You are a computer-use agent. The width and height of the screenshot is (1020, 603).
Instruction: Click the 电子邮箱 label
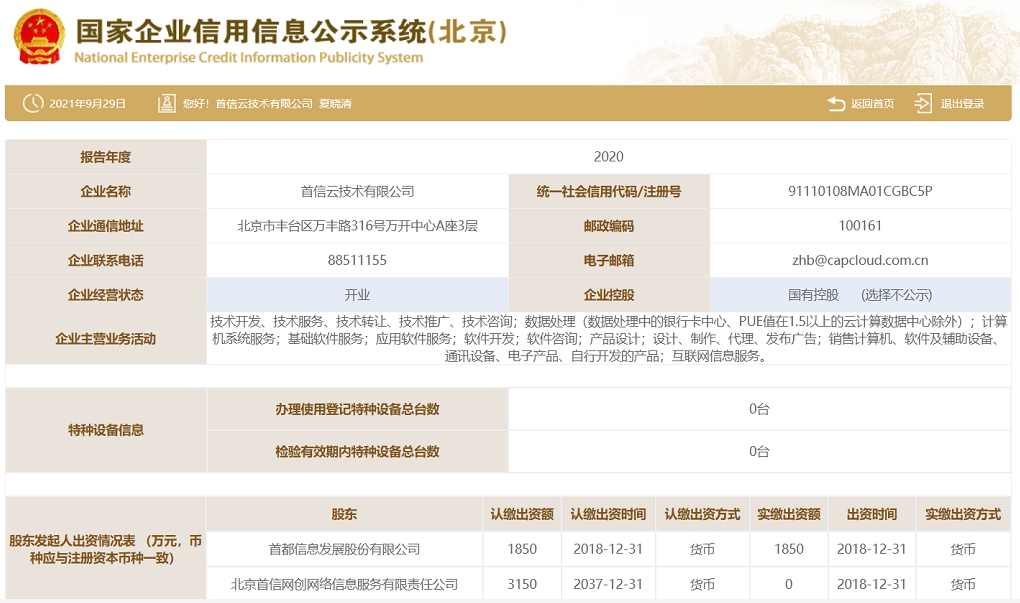pyautogui.click(x=609, y=260)
